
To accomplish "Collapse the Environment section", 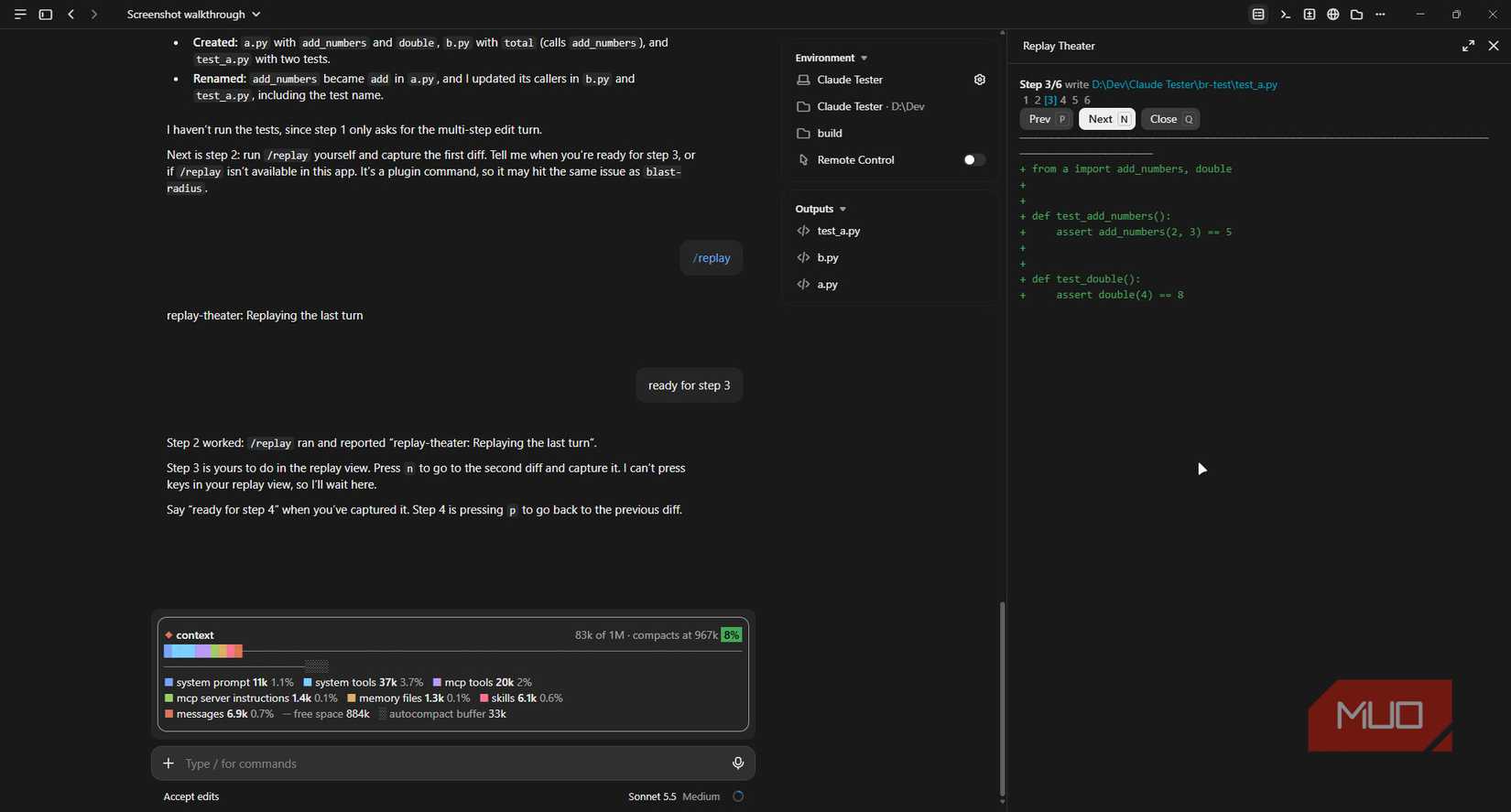I will coord(832,58).
